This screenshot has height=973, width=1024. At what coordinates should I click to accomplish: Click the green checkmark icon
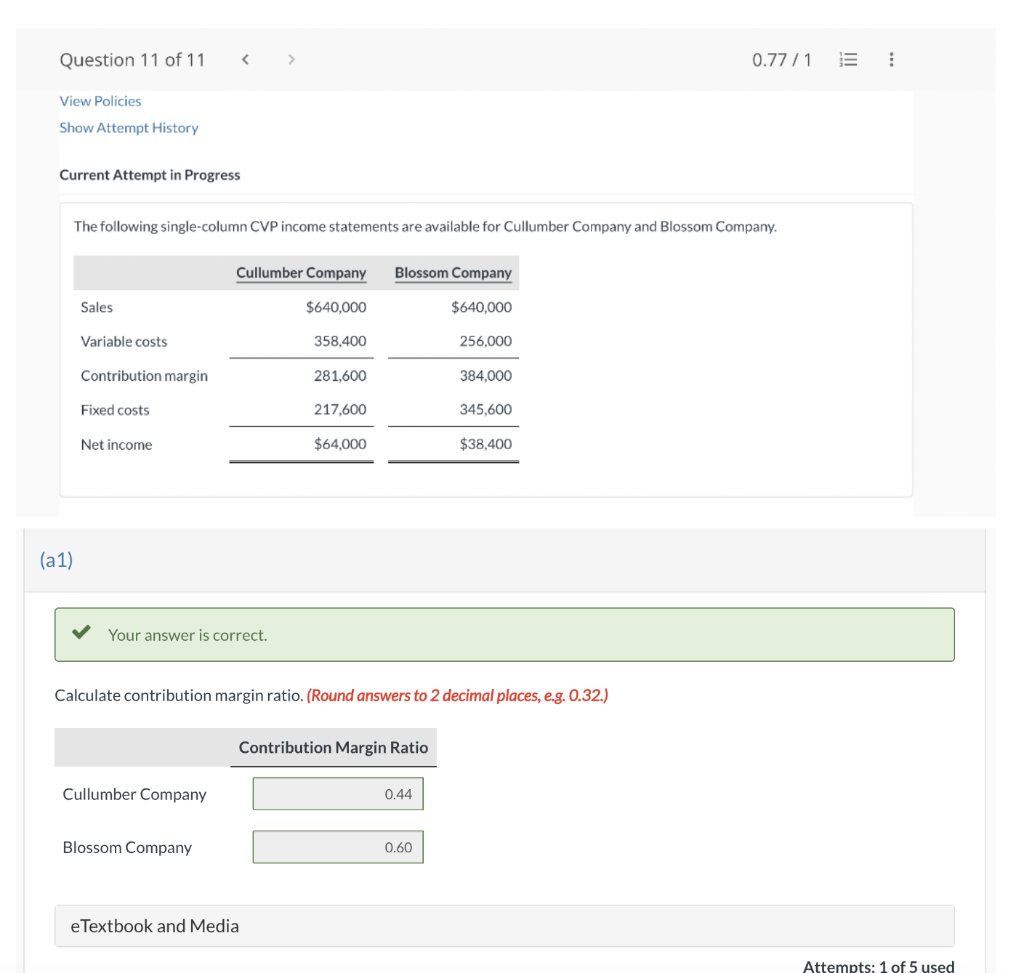click(80, 634)
